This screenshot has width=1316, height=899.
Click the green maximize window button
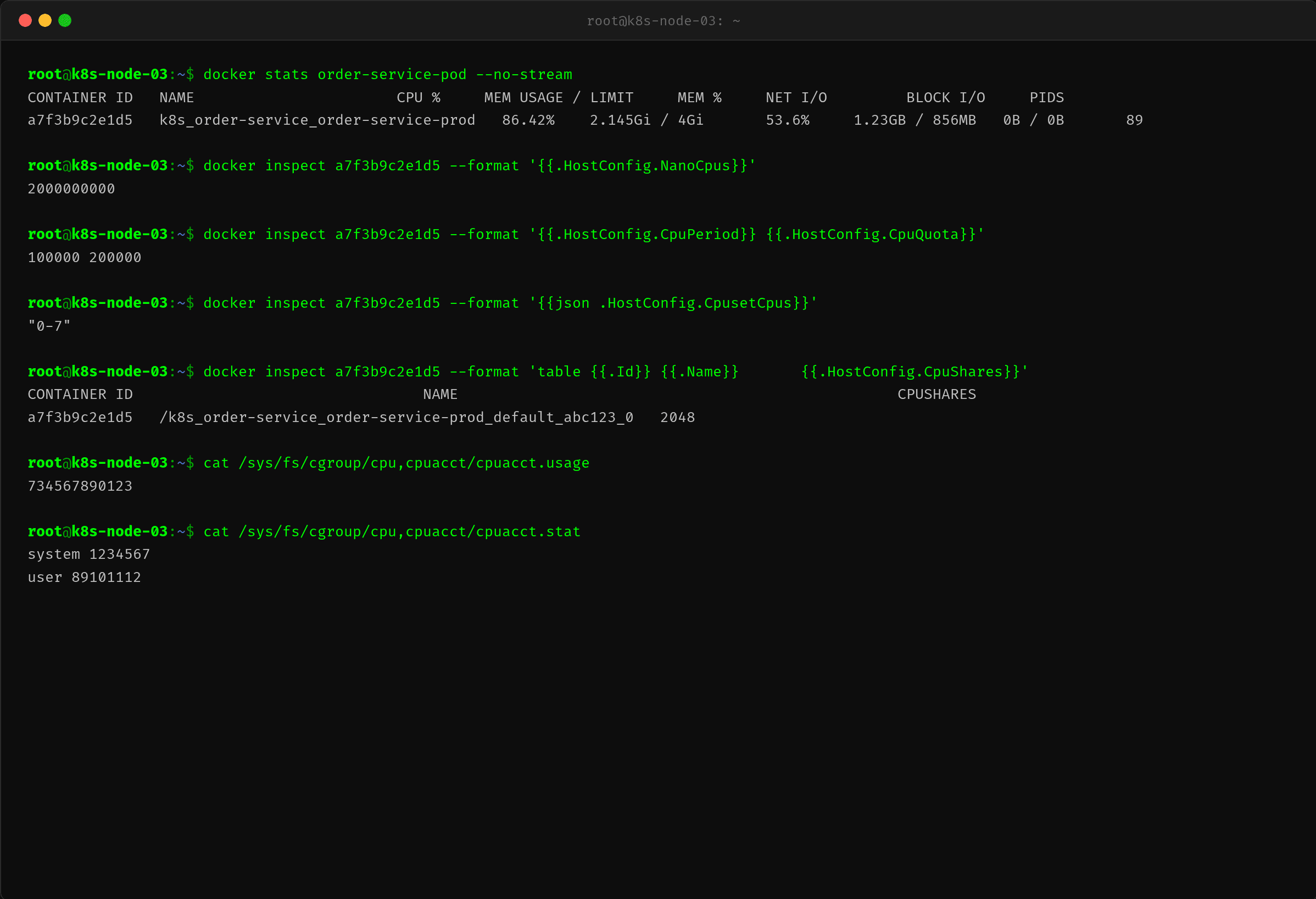pyautogui.click(x=65, y=20)
